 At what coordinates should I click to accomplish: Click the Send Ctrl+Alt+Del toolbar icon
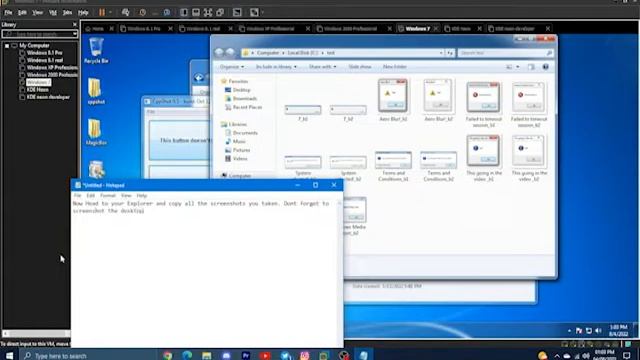125,13
